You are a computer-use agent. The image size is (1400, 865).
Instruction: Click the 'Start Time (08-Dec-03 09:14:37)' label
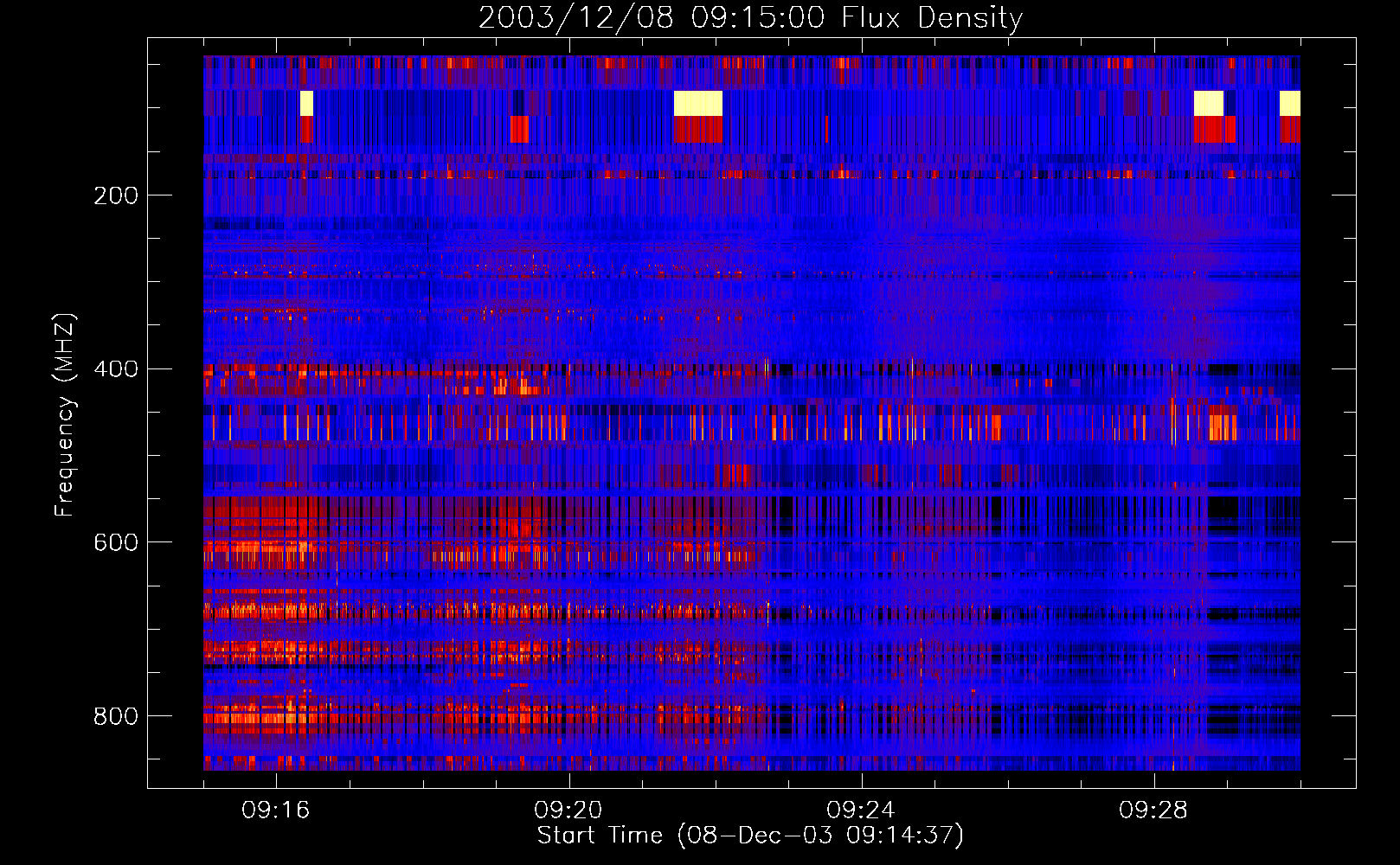750,836
